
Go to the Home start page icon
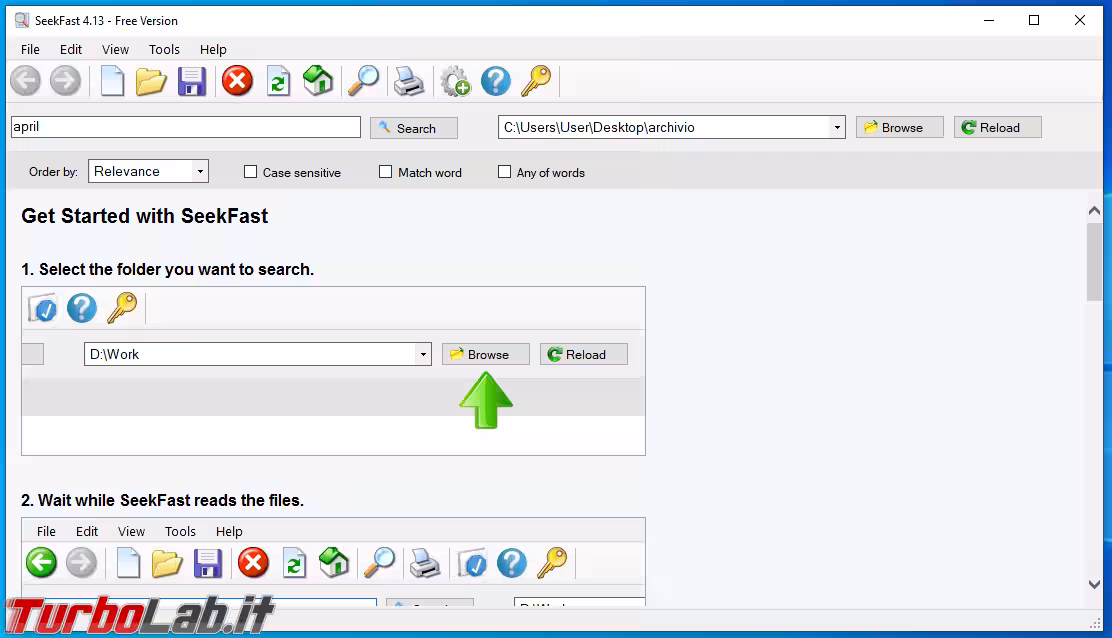point(318,81)
